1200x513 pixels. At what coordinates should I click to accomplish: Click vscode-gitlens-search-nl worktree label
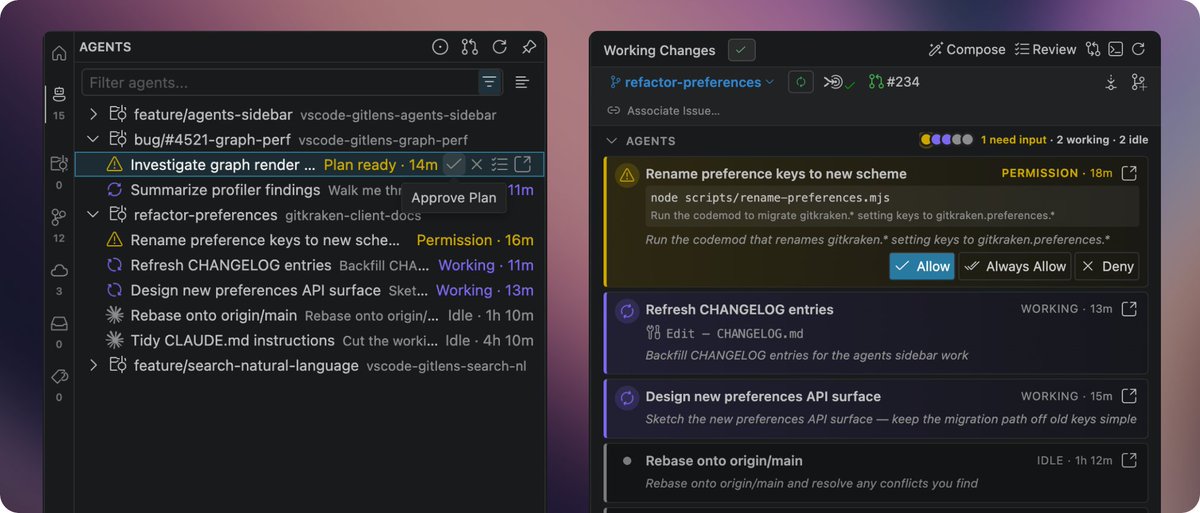pyautogui.click(x=446, y=366)
